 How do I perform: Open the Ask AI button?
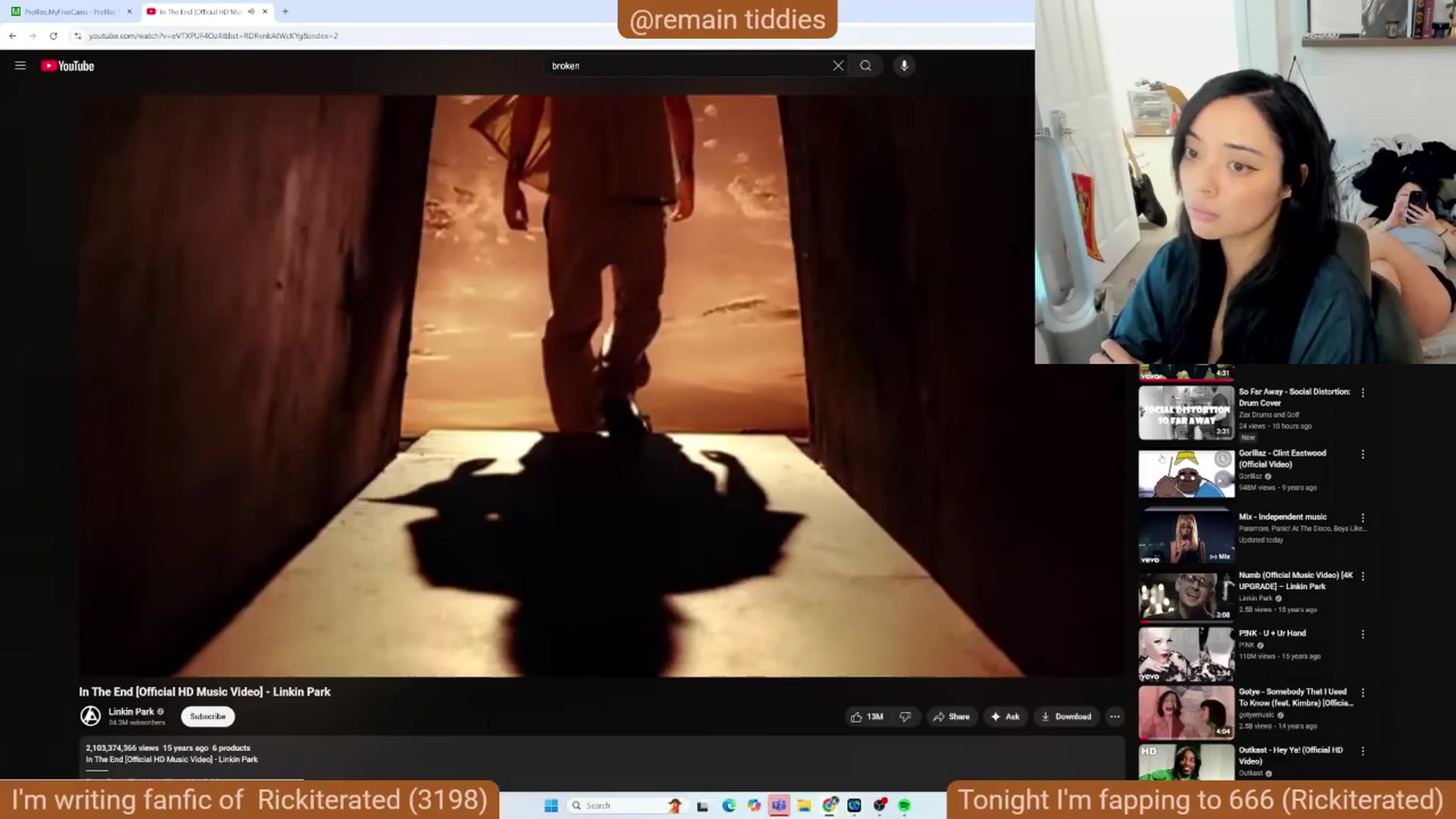click(1004, 717)
